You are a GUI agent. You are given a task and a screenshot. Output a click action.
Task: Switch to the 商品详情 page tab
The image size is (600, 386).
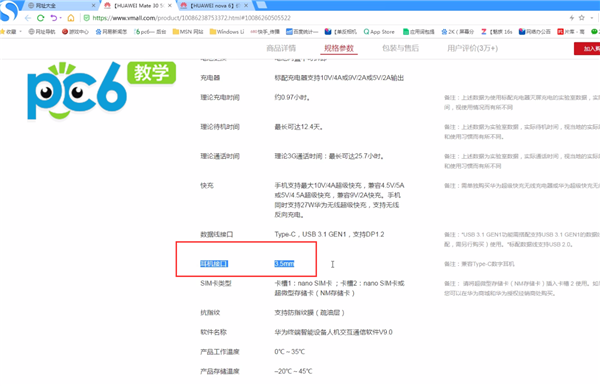281,48
